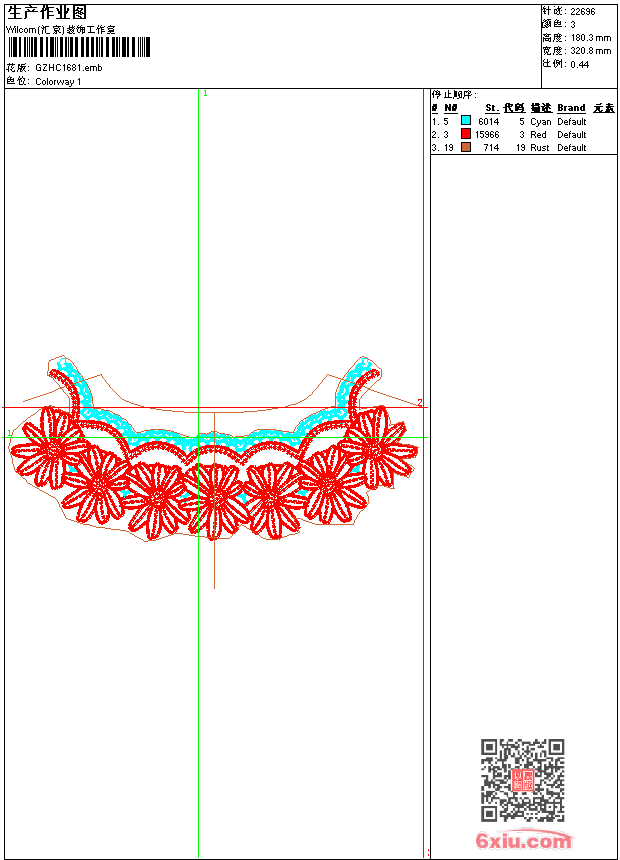The image size is (620, 860).
Task: Click the cyan color swatch in row 1
Action: click(x=466, y=120)
